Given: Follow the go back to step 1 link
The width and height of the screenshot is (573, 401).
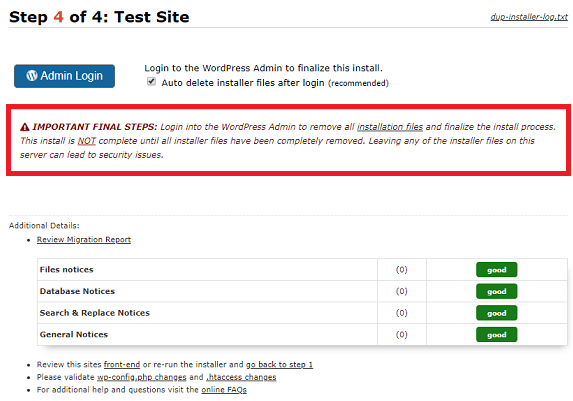Looking at the screenshot, I should (279, 364).
